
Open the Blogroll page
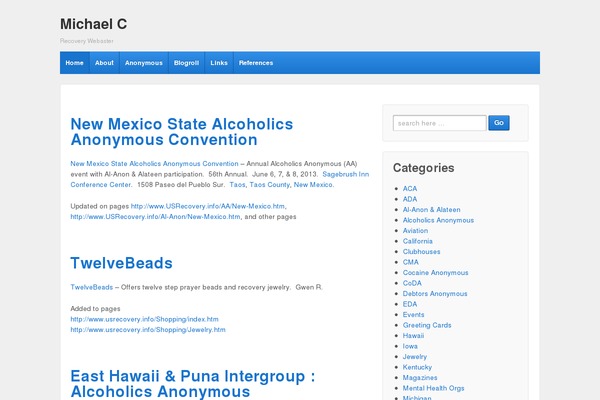(x=186, y=63)
